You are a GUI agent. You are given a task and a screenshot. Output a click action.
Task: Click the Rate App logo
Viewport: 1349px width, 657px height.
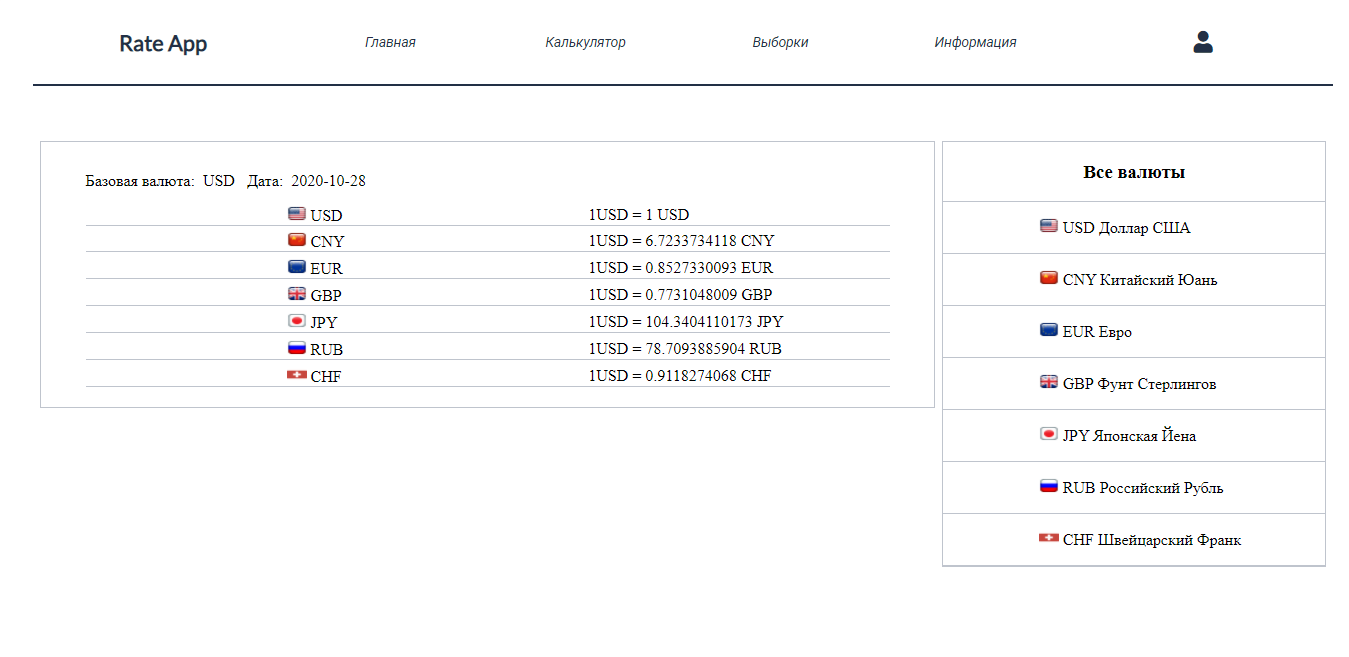click(x=163, y=43)
